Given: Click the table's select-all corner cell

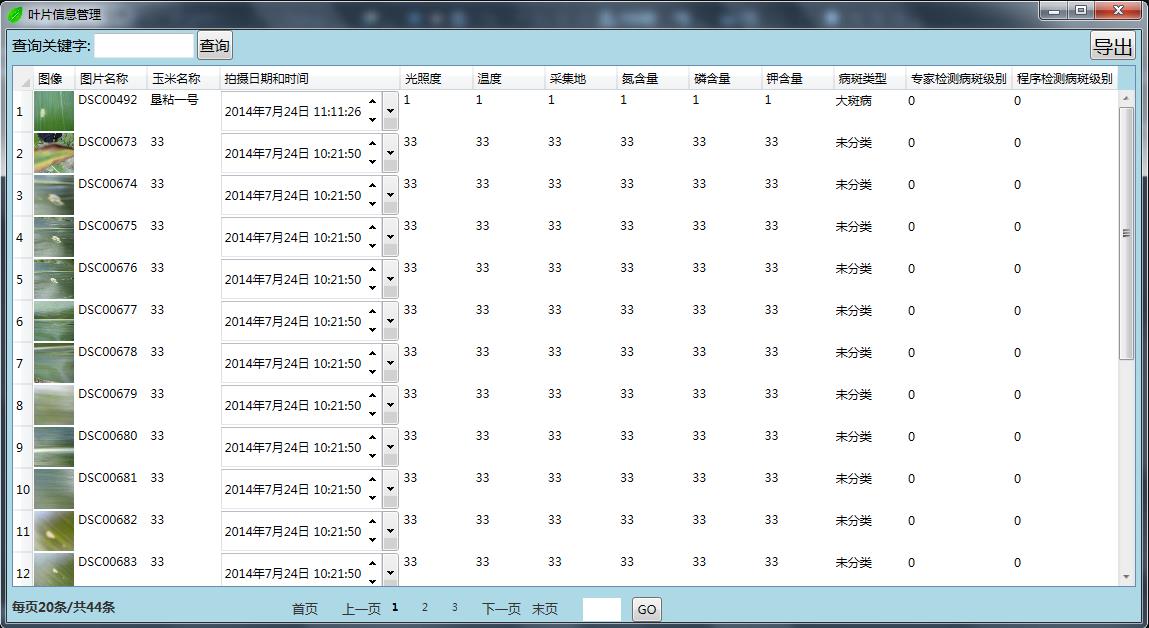Looking at the screenshot, I should [x=23, y=78].
